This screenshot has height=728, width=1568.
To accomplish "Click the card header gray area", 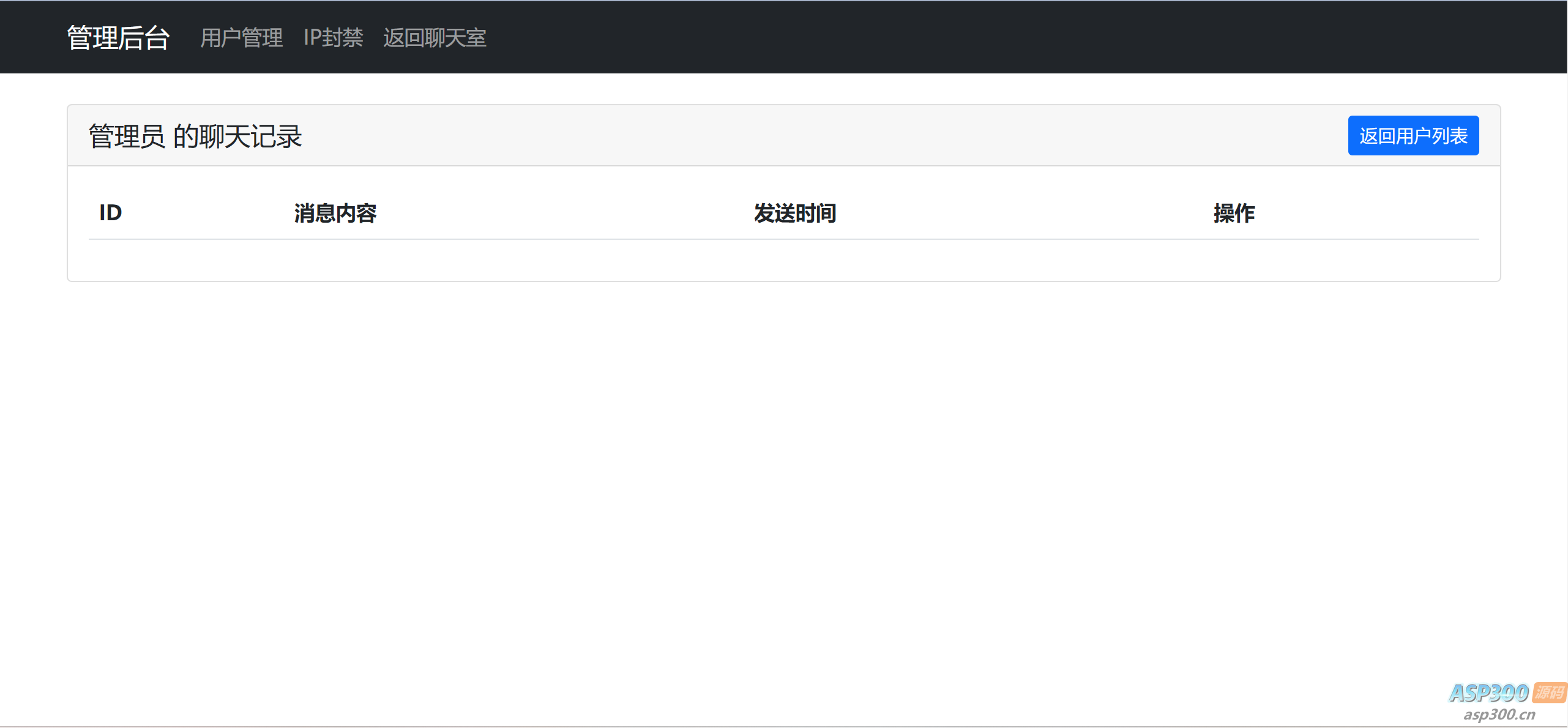I will (x=796, y=136).
